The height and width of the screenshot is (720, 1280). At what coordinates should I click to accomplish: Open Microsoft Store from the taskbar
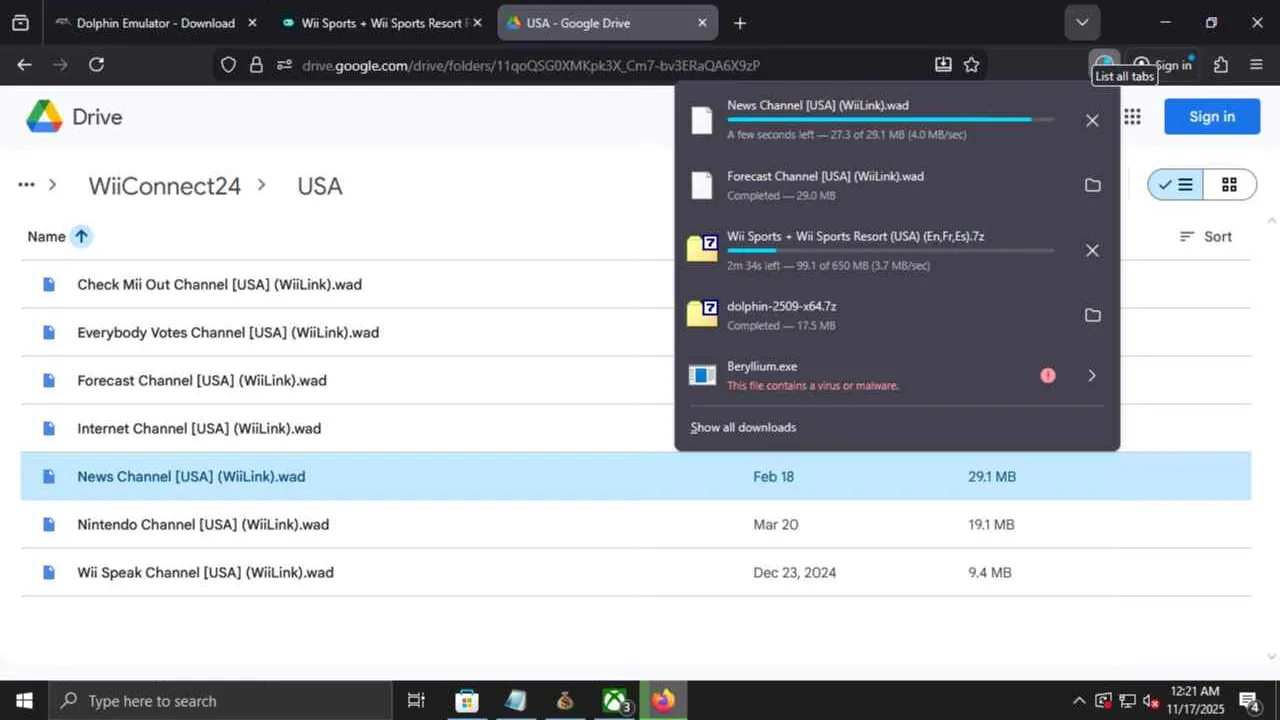467,701
